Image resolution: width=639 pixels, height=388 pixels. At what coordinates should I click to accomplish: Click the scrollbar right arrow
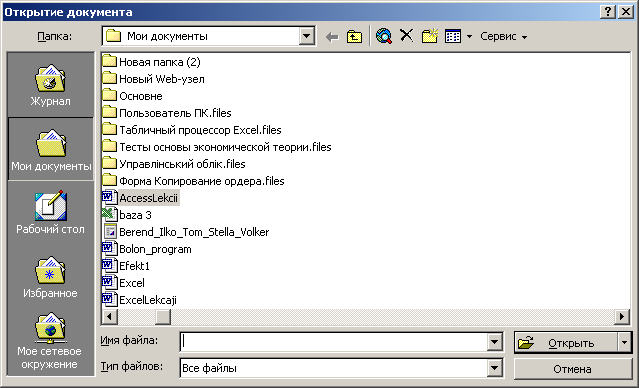tap(622, 316)
